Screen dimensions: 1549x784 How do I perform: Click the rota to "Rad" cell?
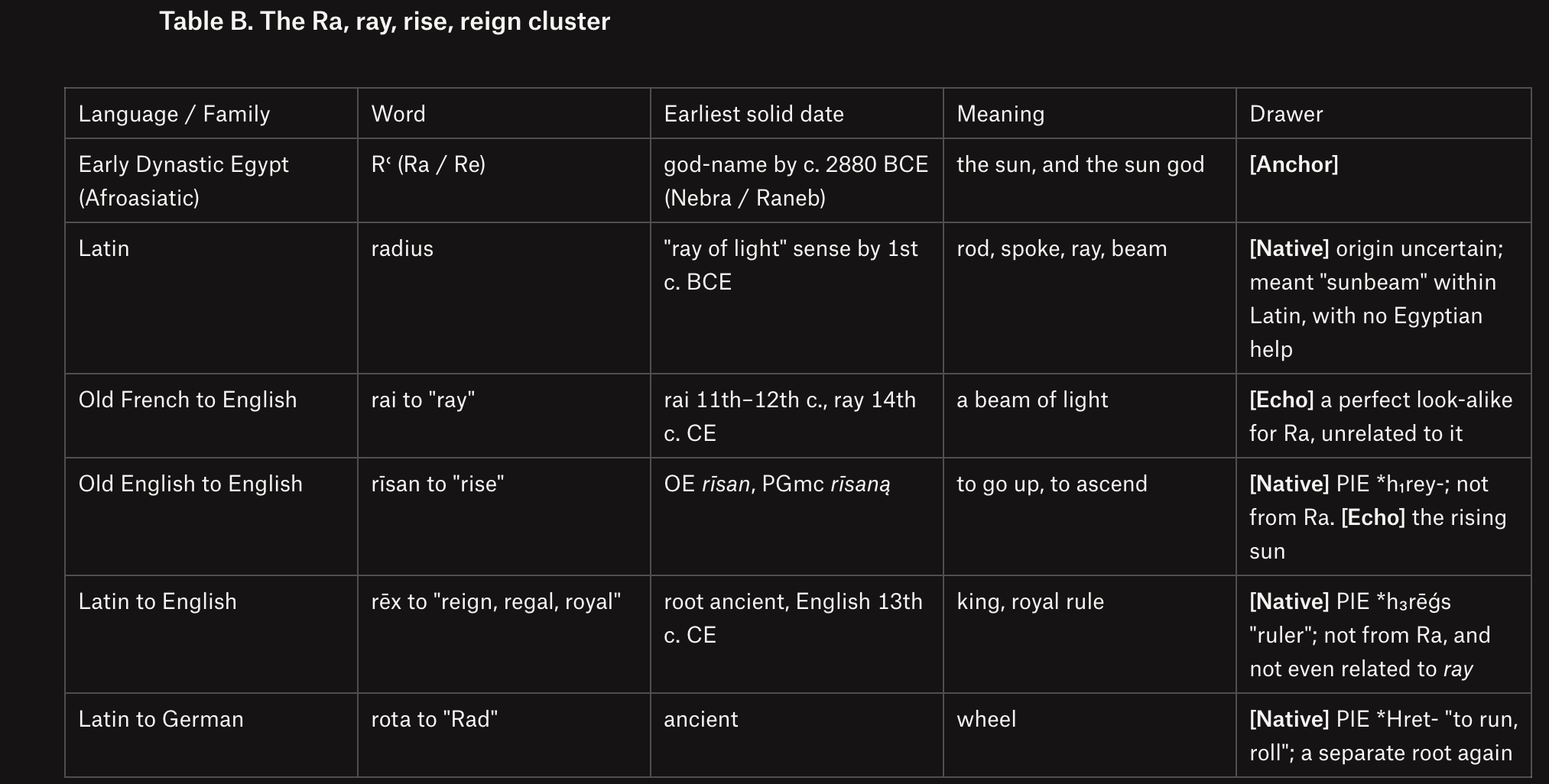point(505,736)
